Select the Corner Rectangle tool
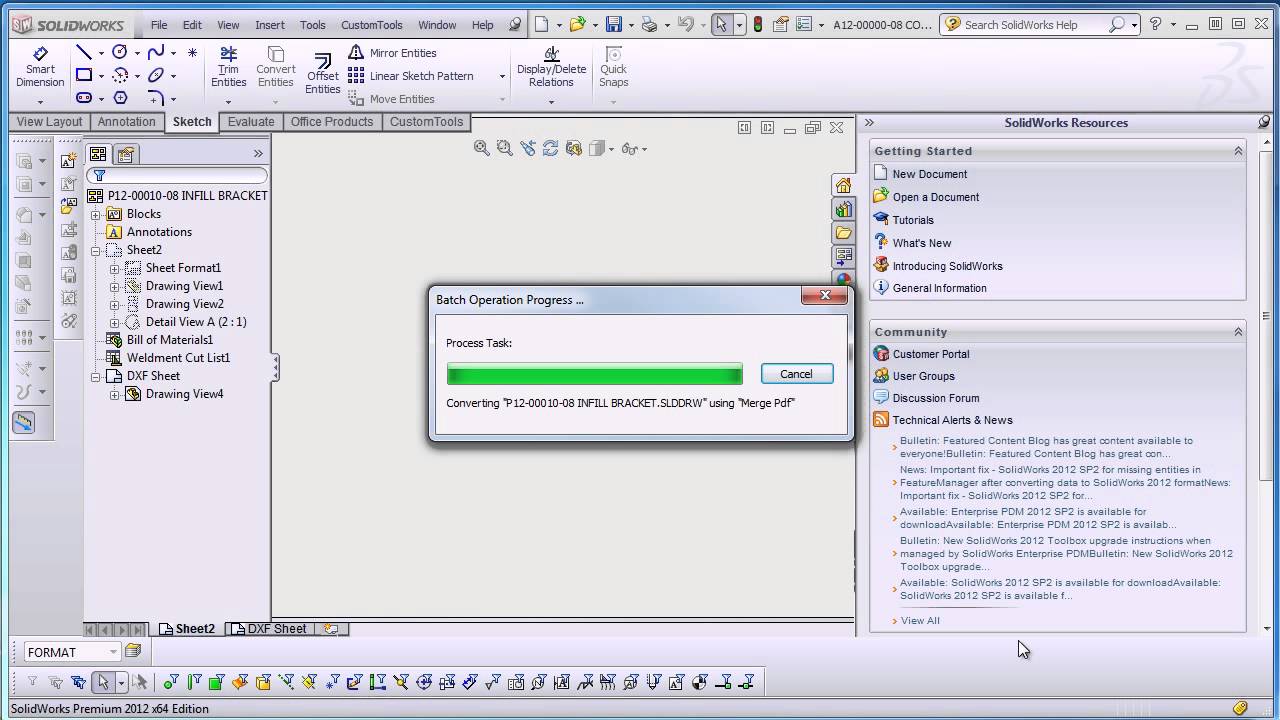Viewport: 1280px width, 720px height. (84, 75)
